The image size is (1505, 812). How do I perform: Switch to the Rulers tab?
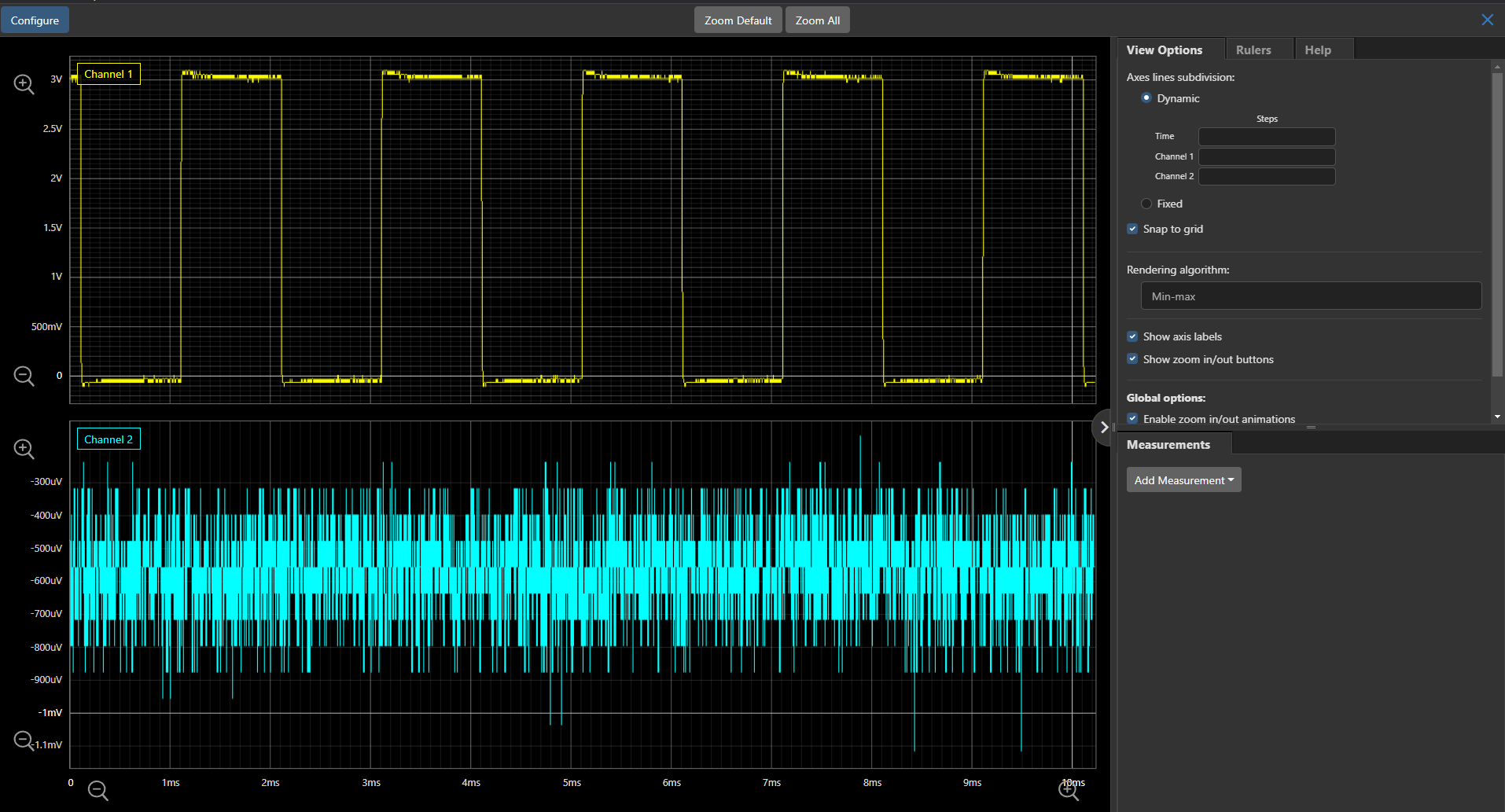1253,50
